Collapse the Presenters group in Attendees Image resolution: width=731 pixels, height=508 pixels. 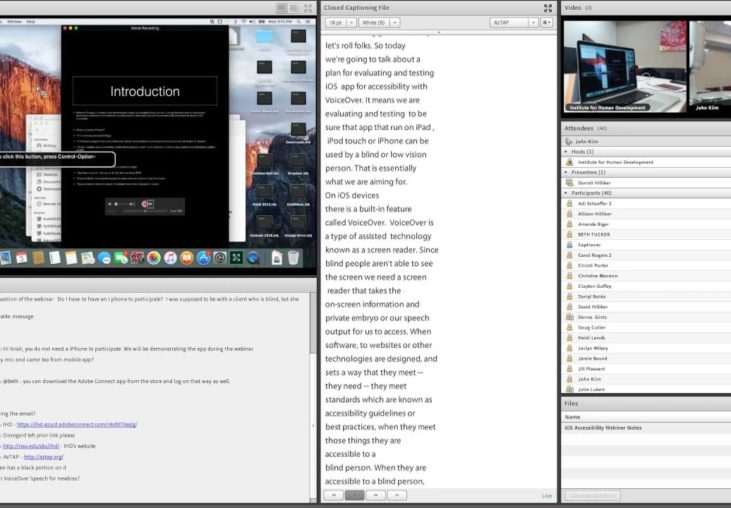point(568,172)
